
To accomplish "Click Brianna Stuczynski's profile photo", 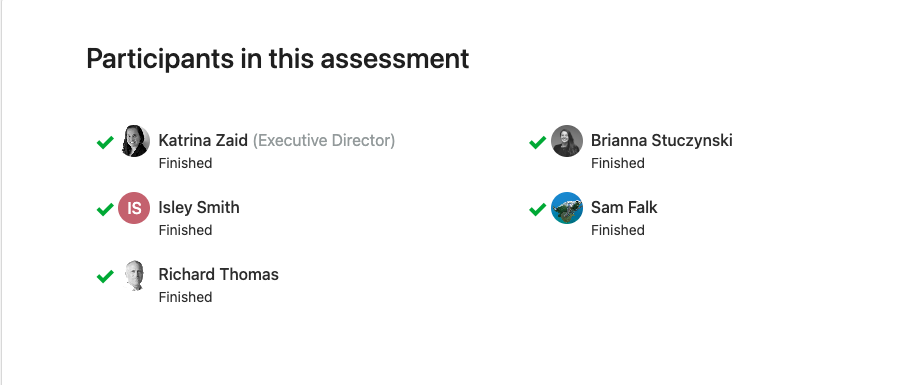I will point(567,141).
